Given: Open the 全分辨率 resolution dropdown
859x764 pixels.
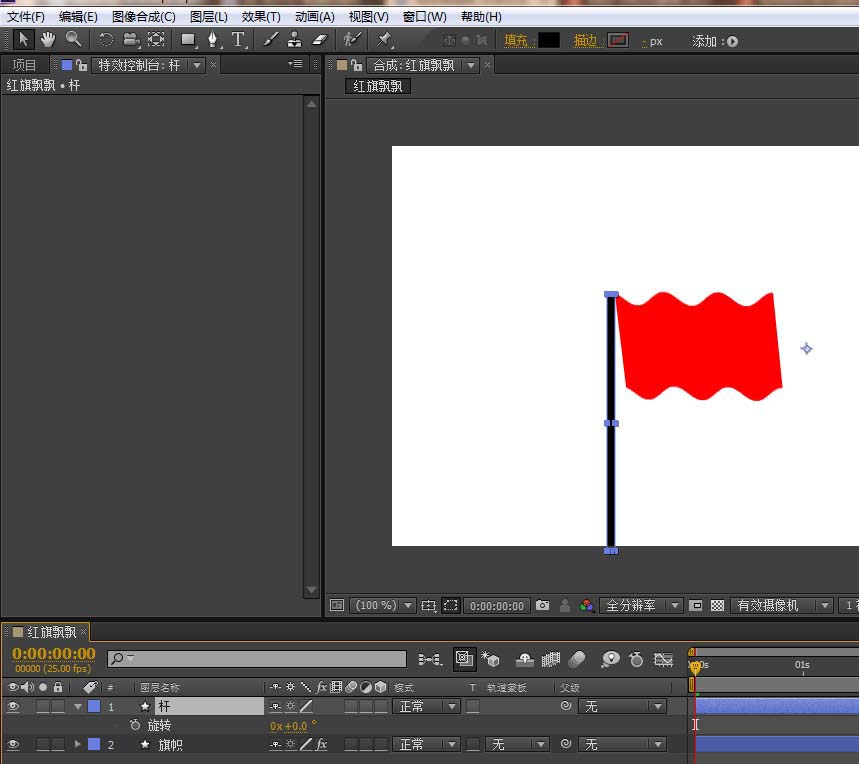Looking at the screenshot, I should click(641, 605).
